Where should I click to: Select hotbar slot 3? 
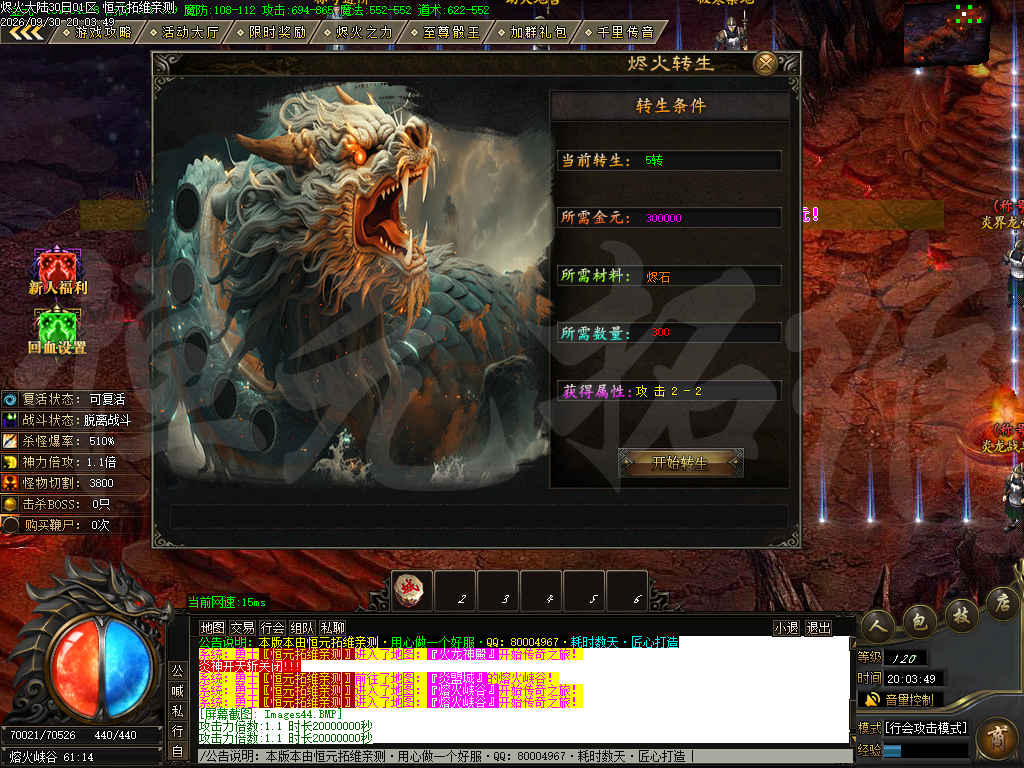click(x=498, y=591)
